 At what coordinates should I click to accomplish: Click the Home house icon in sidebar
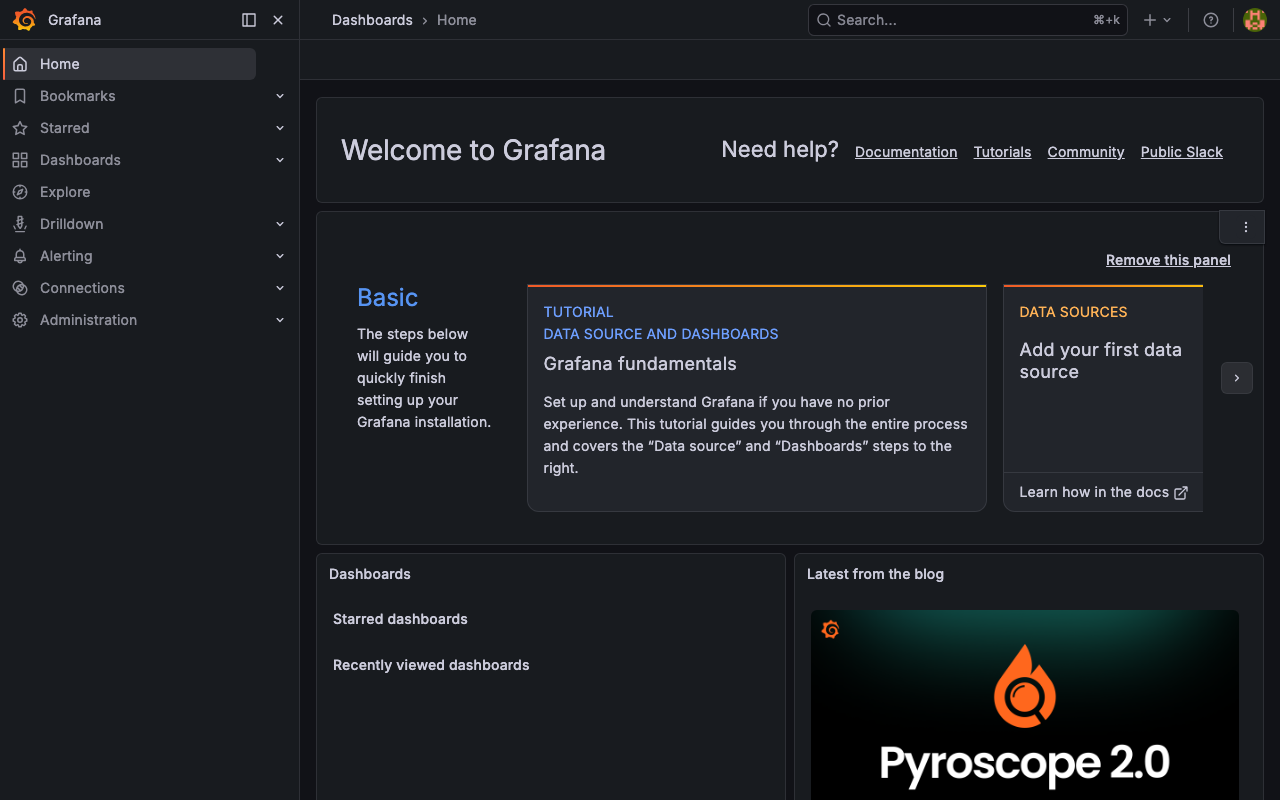tap(20, 64)
